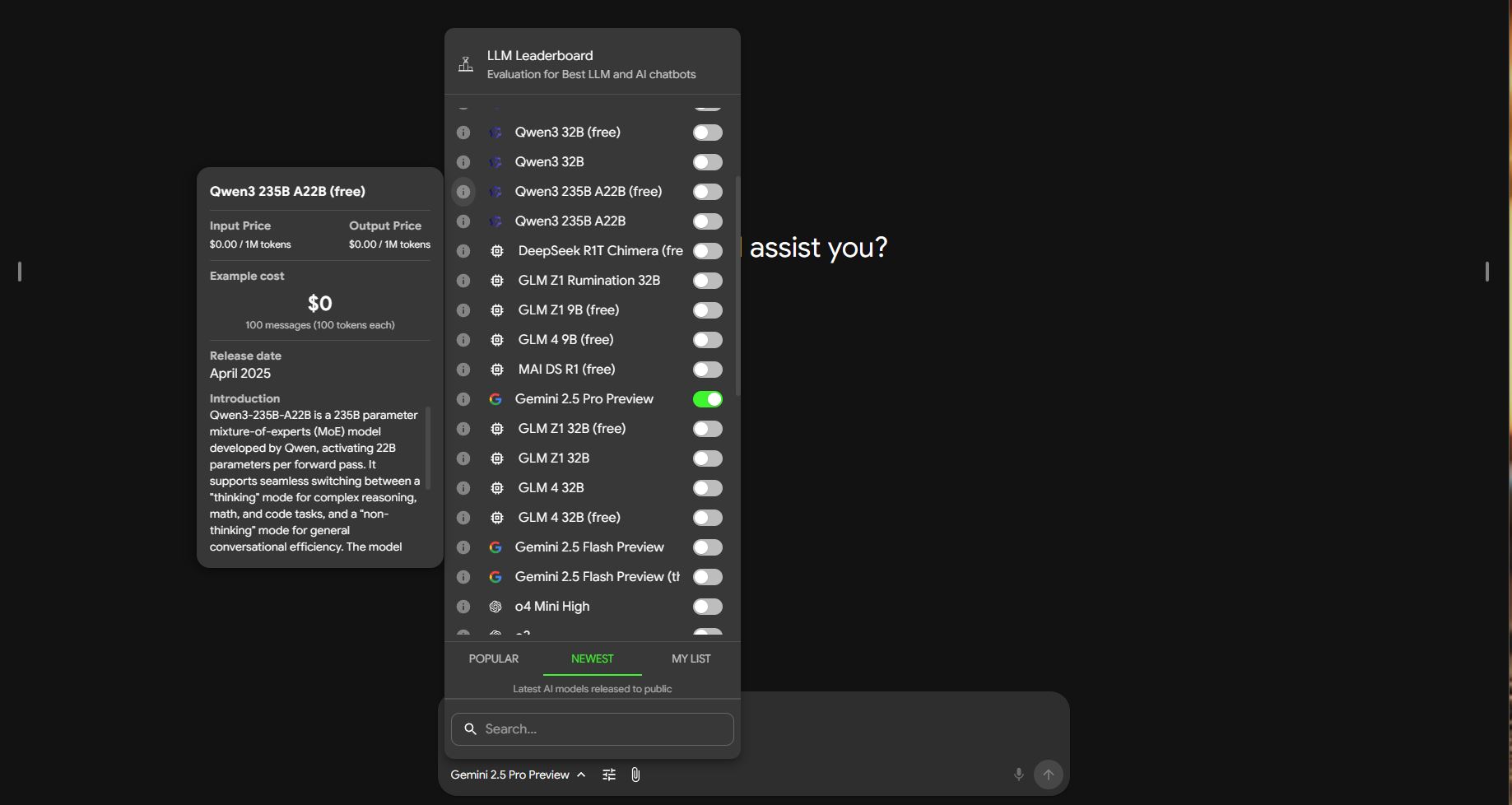Open the sliders settings icon
This screenshot has height=805, width=1512.
click(x=609, y=775)
